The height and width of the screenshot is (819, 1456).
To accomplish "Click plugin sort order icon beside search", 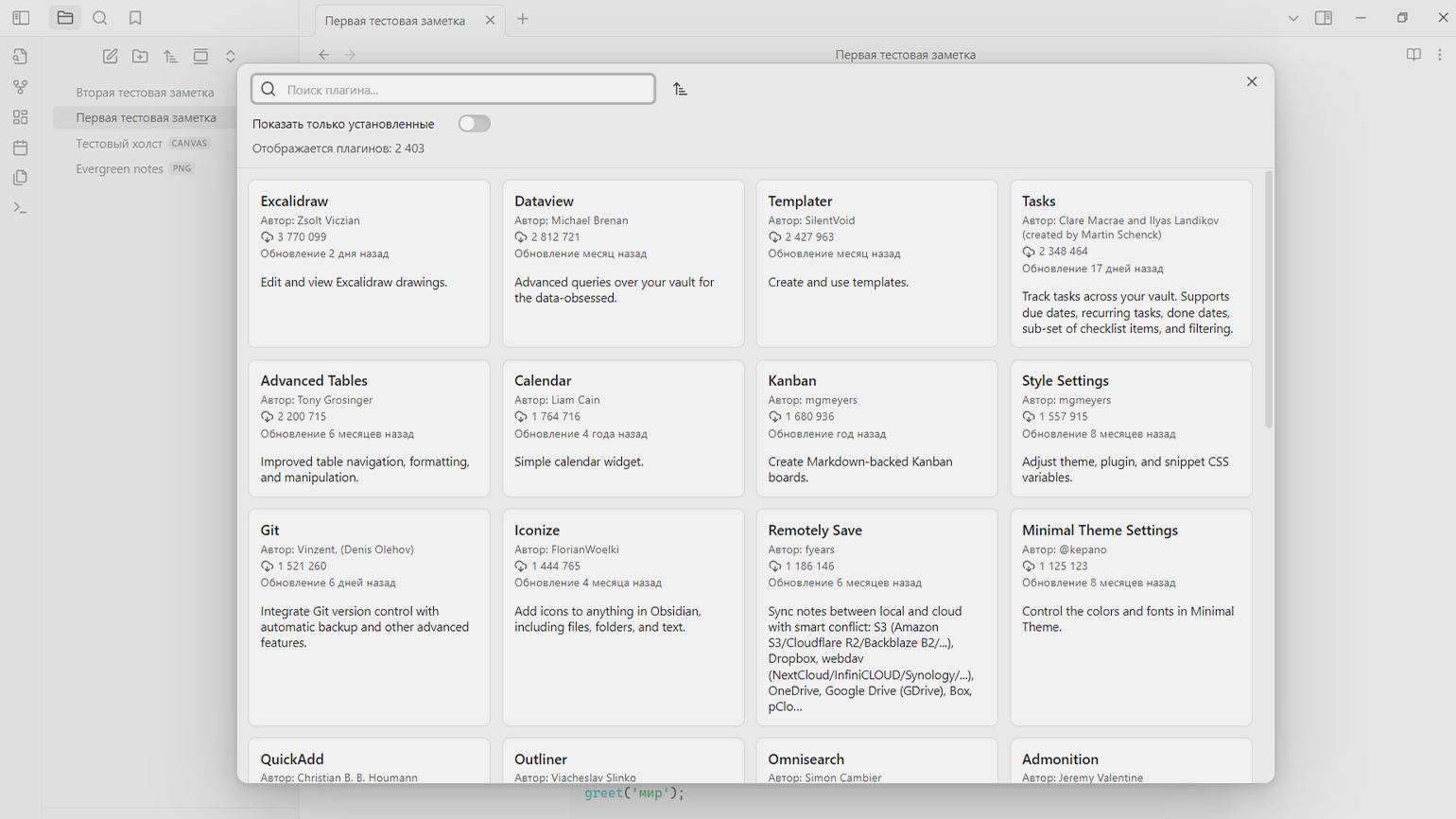I will [680, 89].
